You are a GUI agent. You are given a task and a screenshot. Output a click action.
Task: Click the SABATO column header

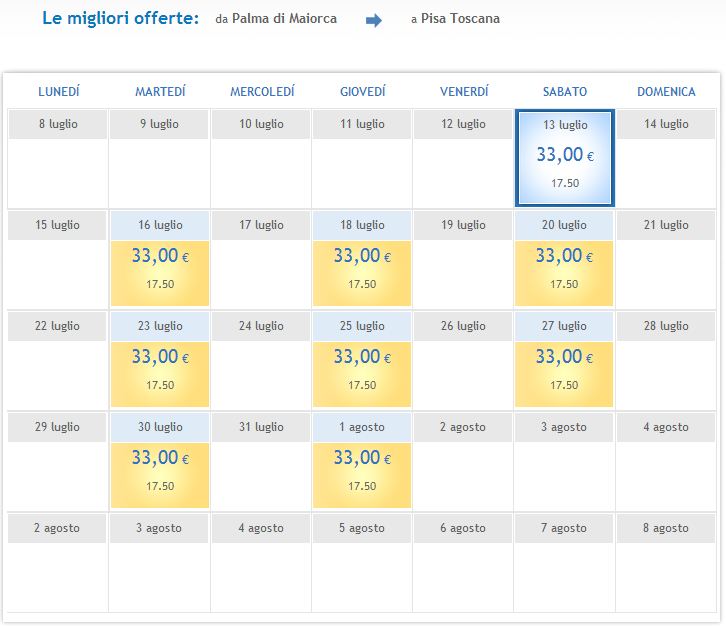point(565,92)
